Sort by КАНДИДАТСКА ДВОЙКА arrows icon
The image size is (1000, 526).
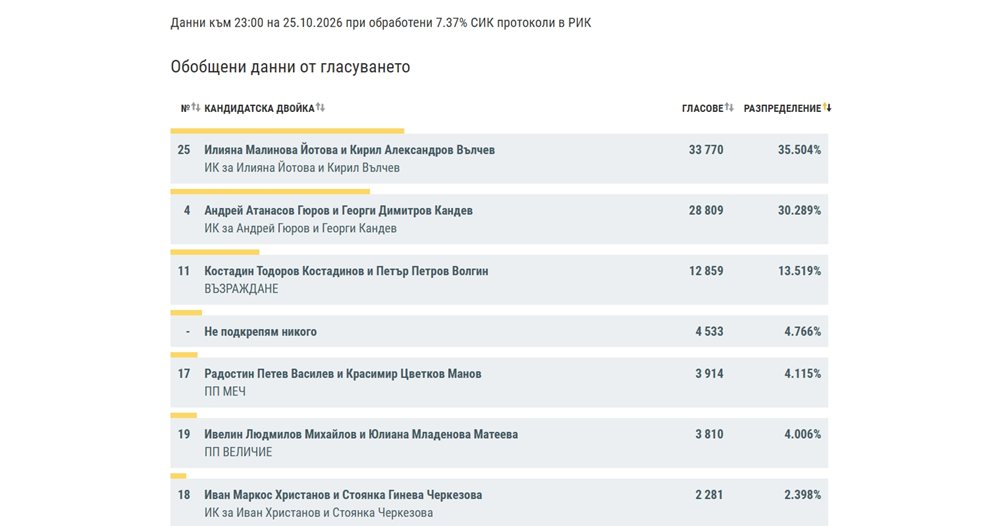click(x=320, y=108)
